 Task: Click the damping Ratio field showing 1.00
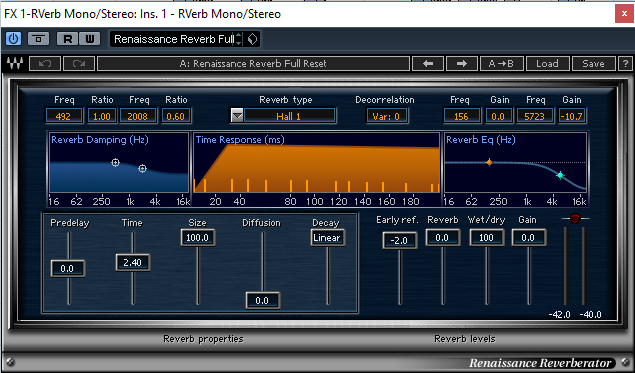(x=102, y=116)
